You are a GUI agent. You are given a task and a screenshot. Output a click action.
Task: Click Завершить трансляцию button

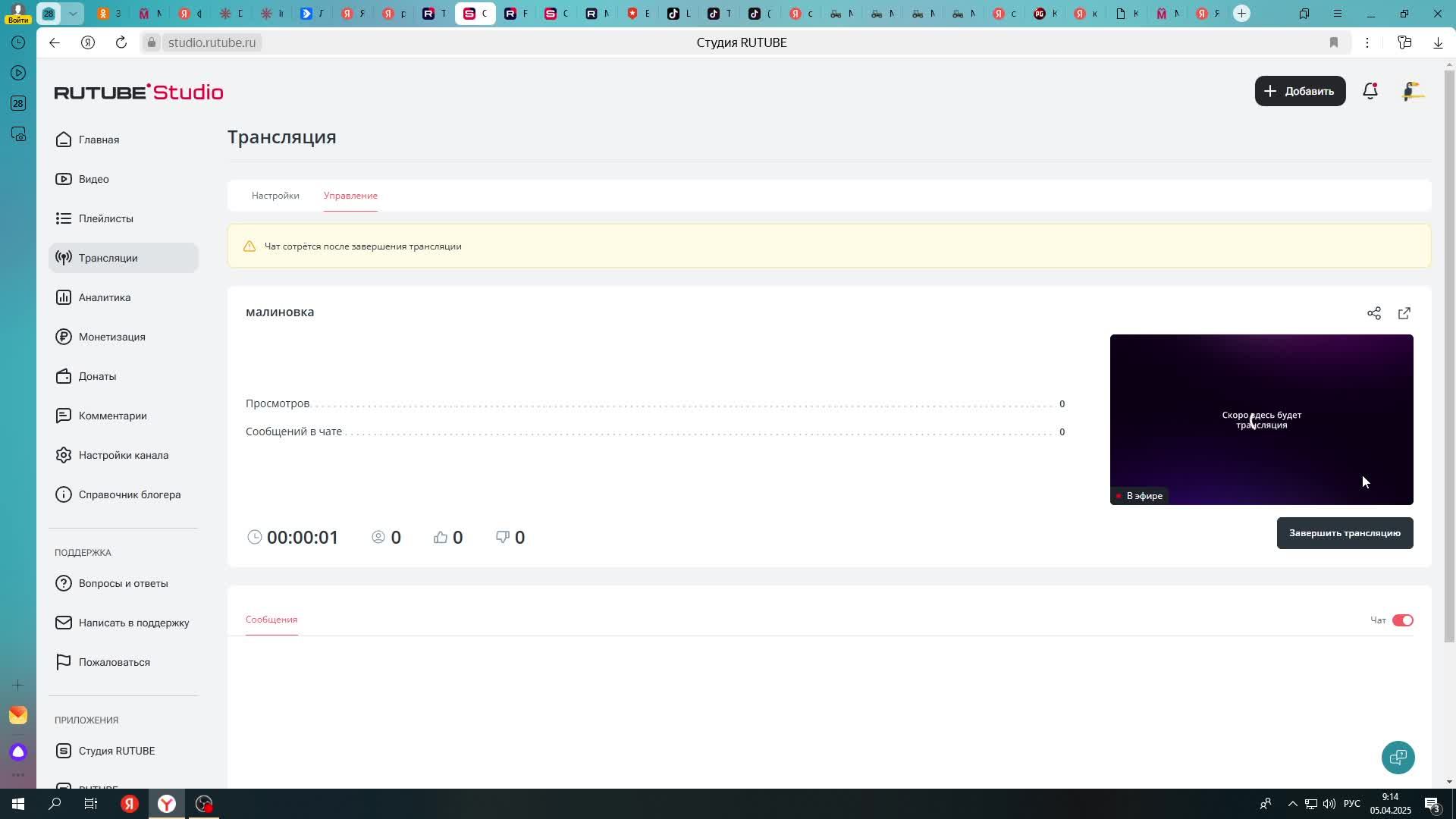(x=1344, y=533)
